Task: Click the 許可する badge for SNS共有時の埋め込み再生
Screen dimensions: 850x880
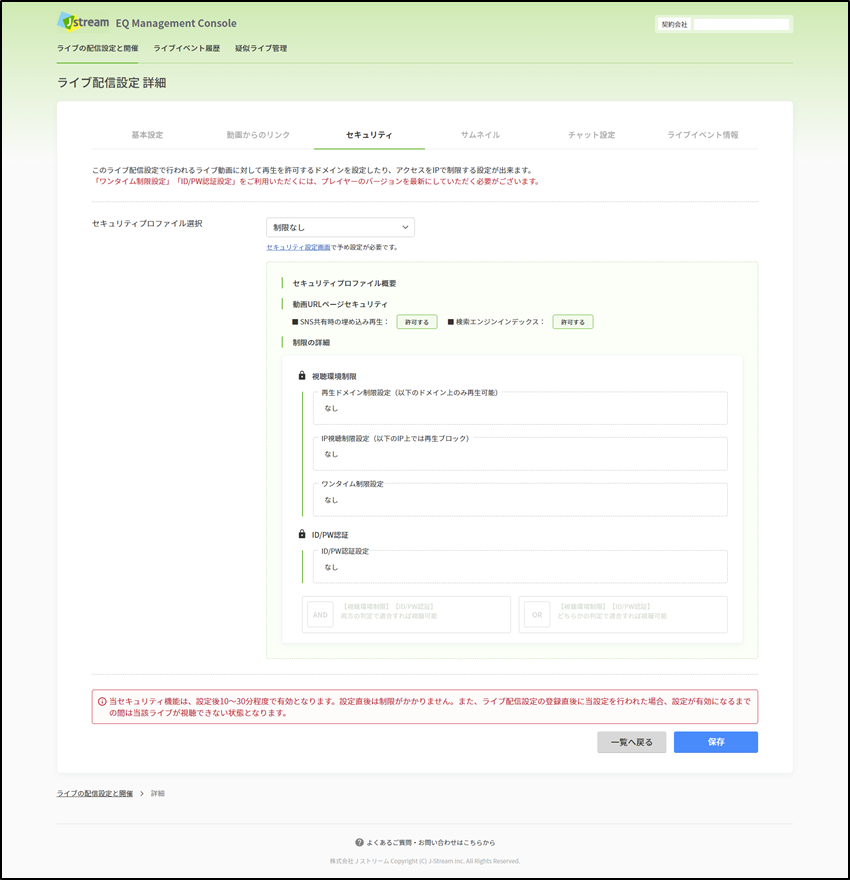Action: (417, 322)
